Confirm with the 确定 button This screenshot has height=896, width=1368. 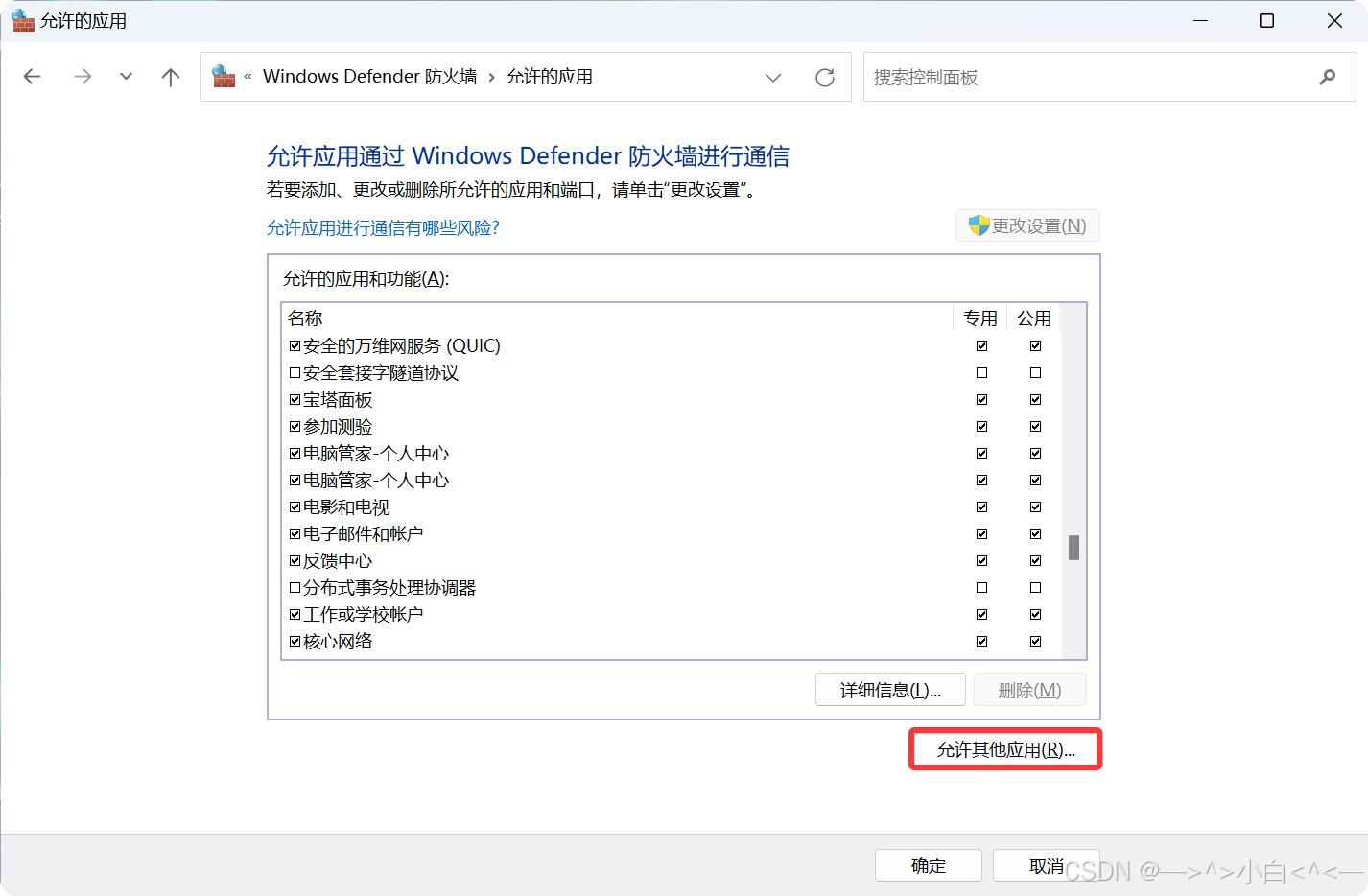pyautogui.click(x=928, y=865)
